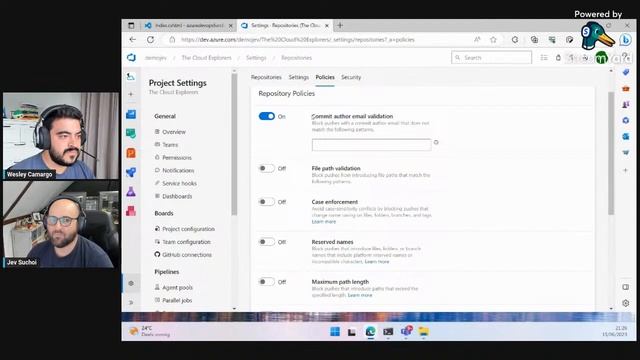Open Learn more under Case enforcement

click(324, 222)
